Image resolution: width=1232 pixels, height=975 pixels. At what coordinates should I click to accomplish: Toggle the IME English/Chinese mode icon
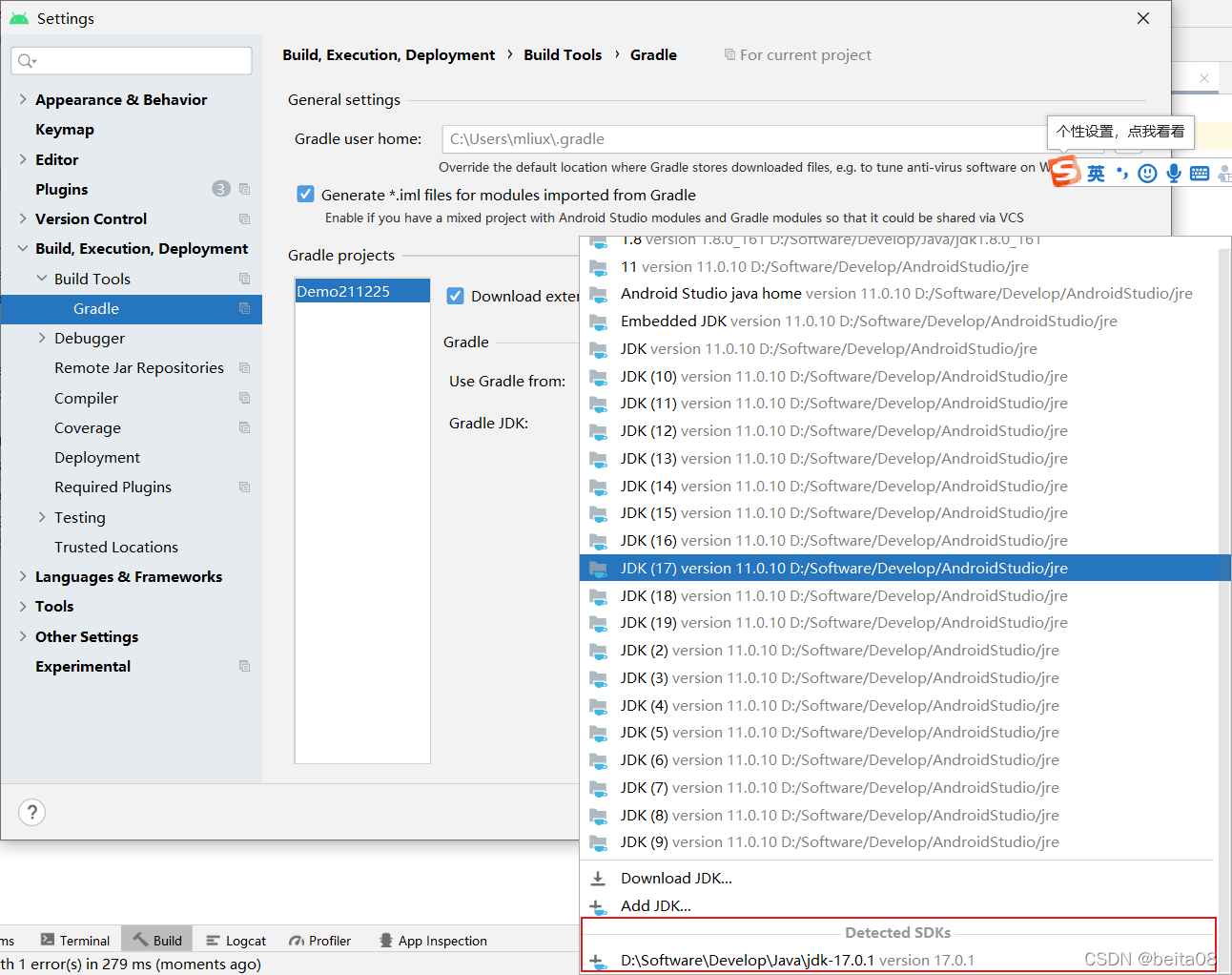pos(1097,174)
